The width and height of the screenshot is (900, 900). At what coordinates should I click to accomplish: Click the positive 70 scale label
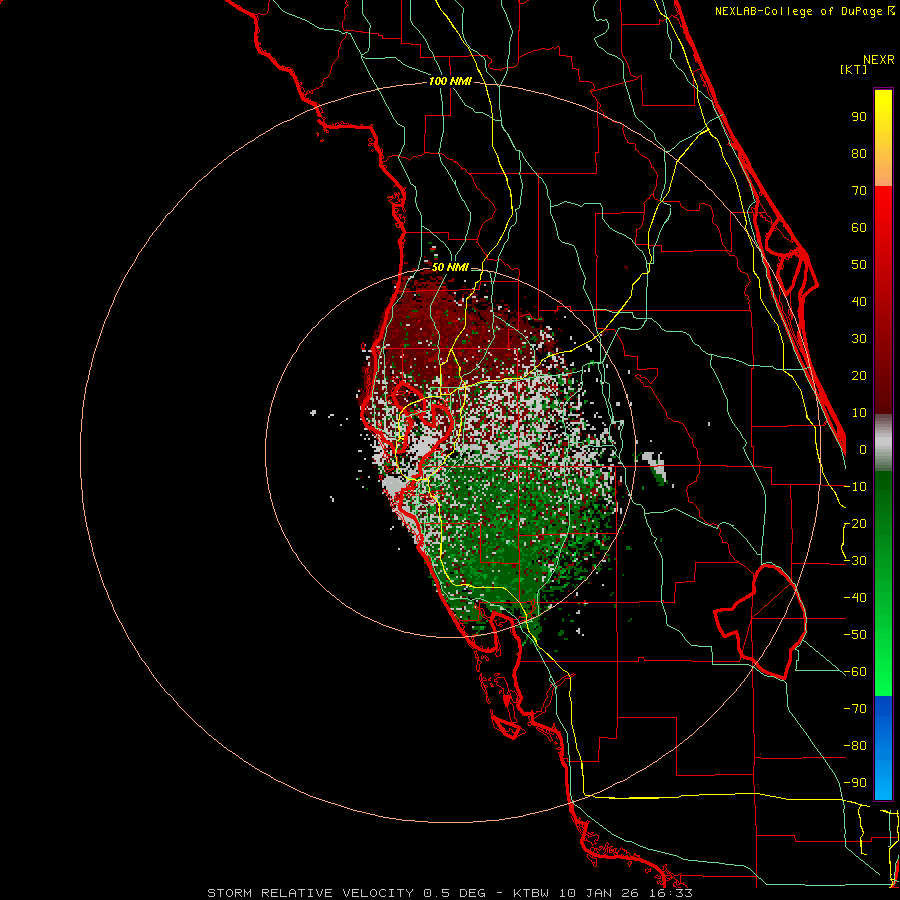pyautogui.click(x=859, y=191)
